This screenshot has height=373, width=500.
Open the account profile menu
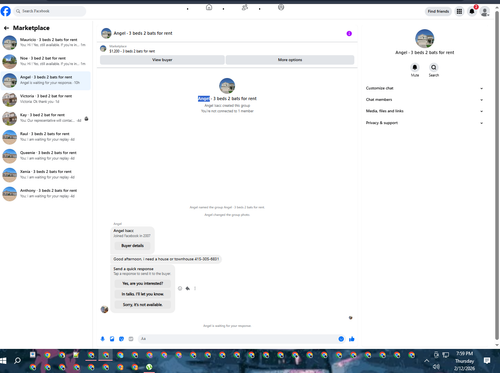pyautogui.click(x=485, y=11)
